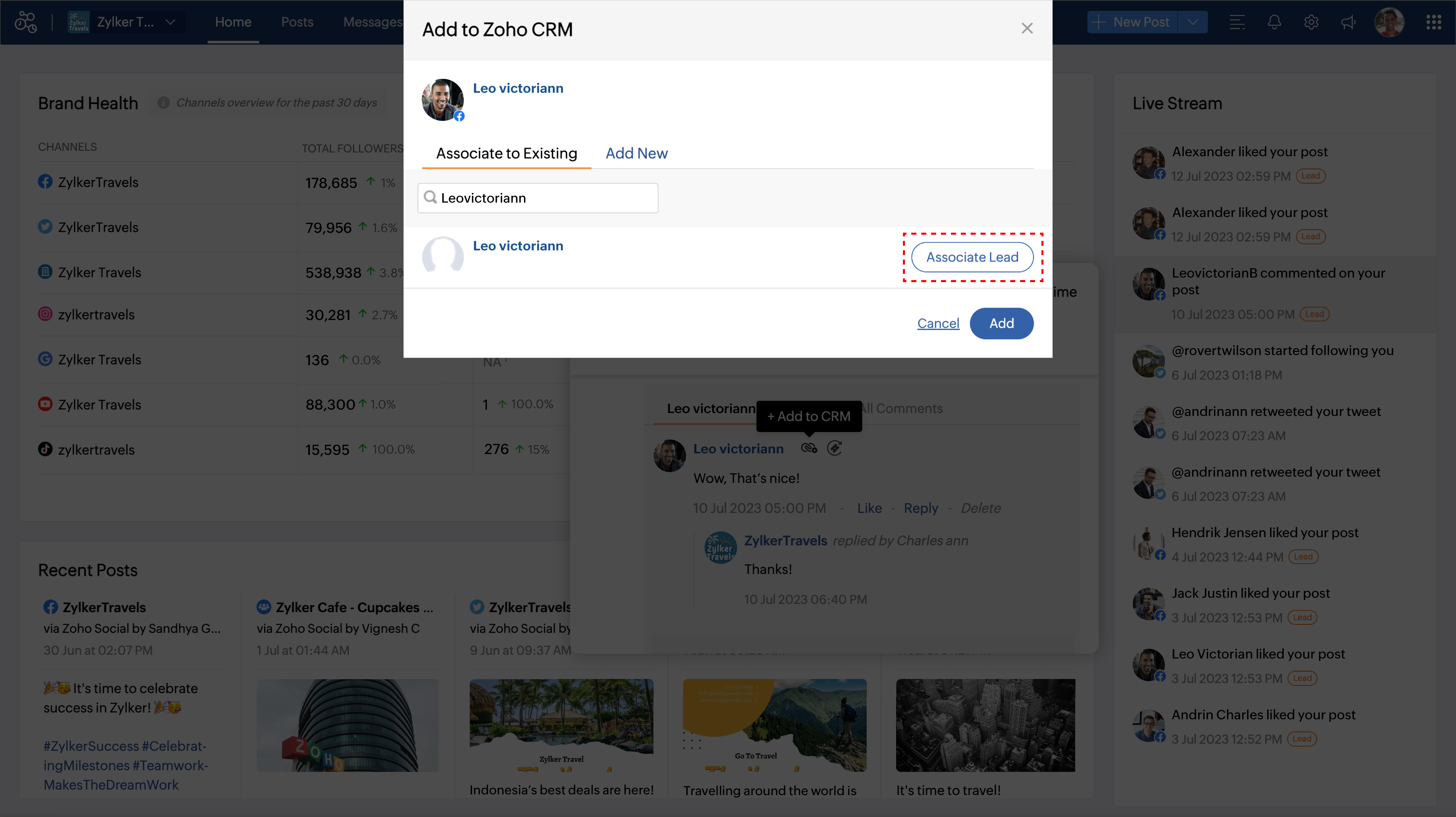Select the Associate to Existing tab
This screenshot has width=1456, height=817.
tap(506, 153)
